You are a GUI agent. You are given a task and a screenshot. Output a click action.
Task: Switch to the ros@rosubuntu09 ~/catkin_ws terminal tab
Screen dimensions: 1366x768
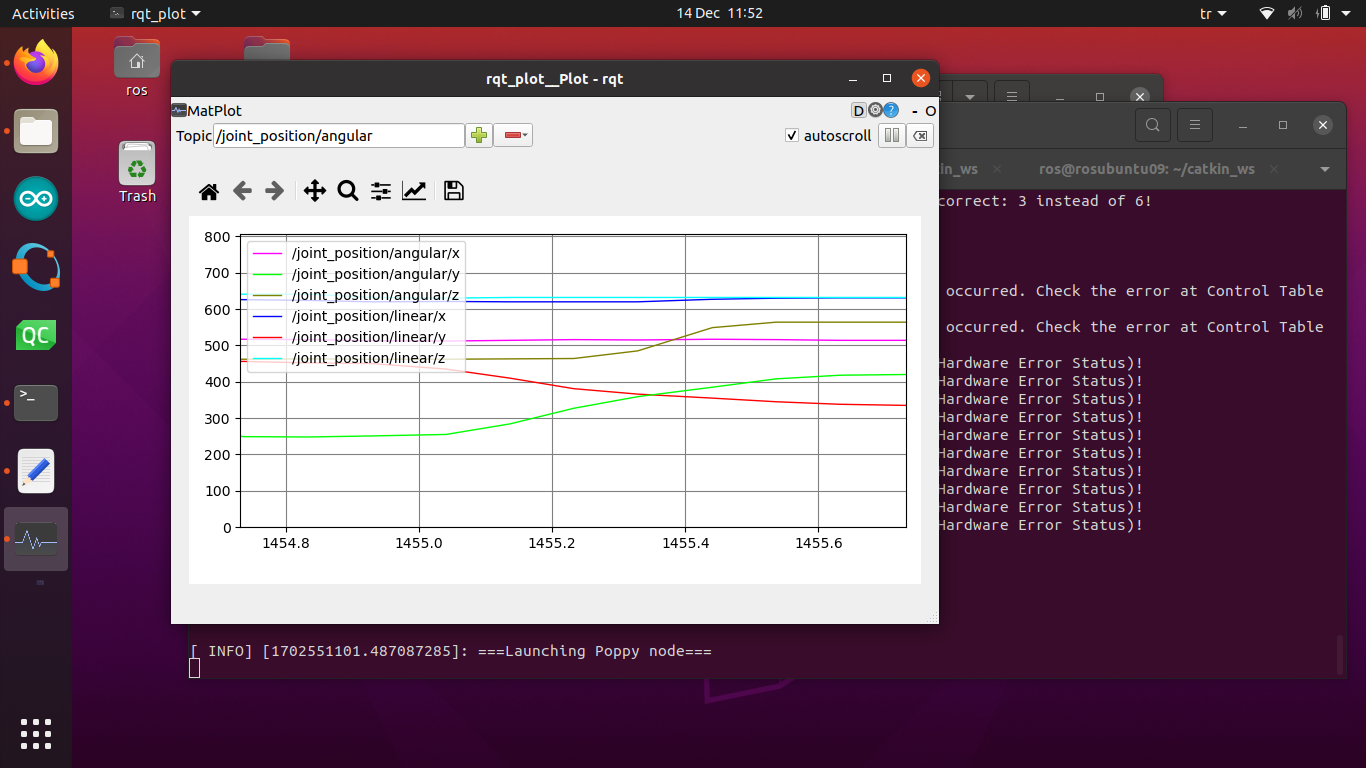click(1146, 169)
